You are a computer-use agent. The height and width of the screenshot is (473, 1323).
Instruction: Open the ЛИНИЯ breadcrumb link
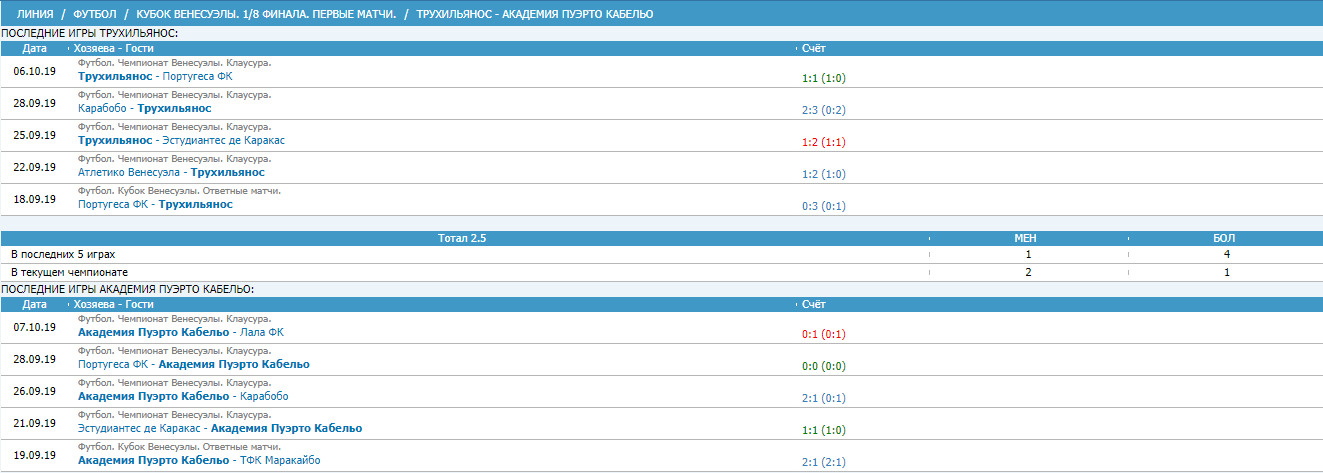click(x=35, y=14)
